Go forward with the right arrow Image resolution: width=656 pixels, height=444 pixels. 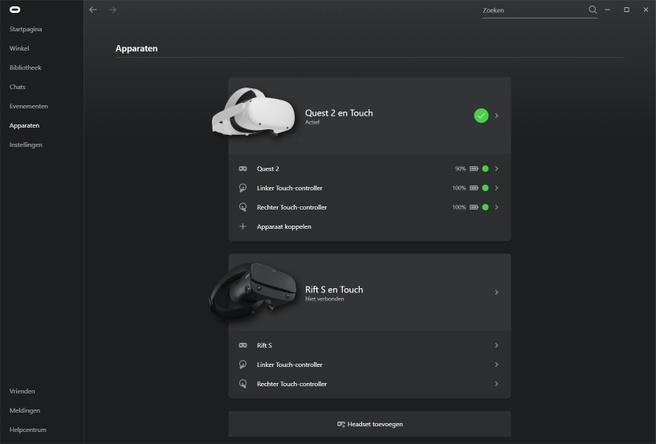[x=112, y=10]
